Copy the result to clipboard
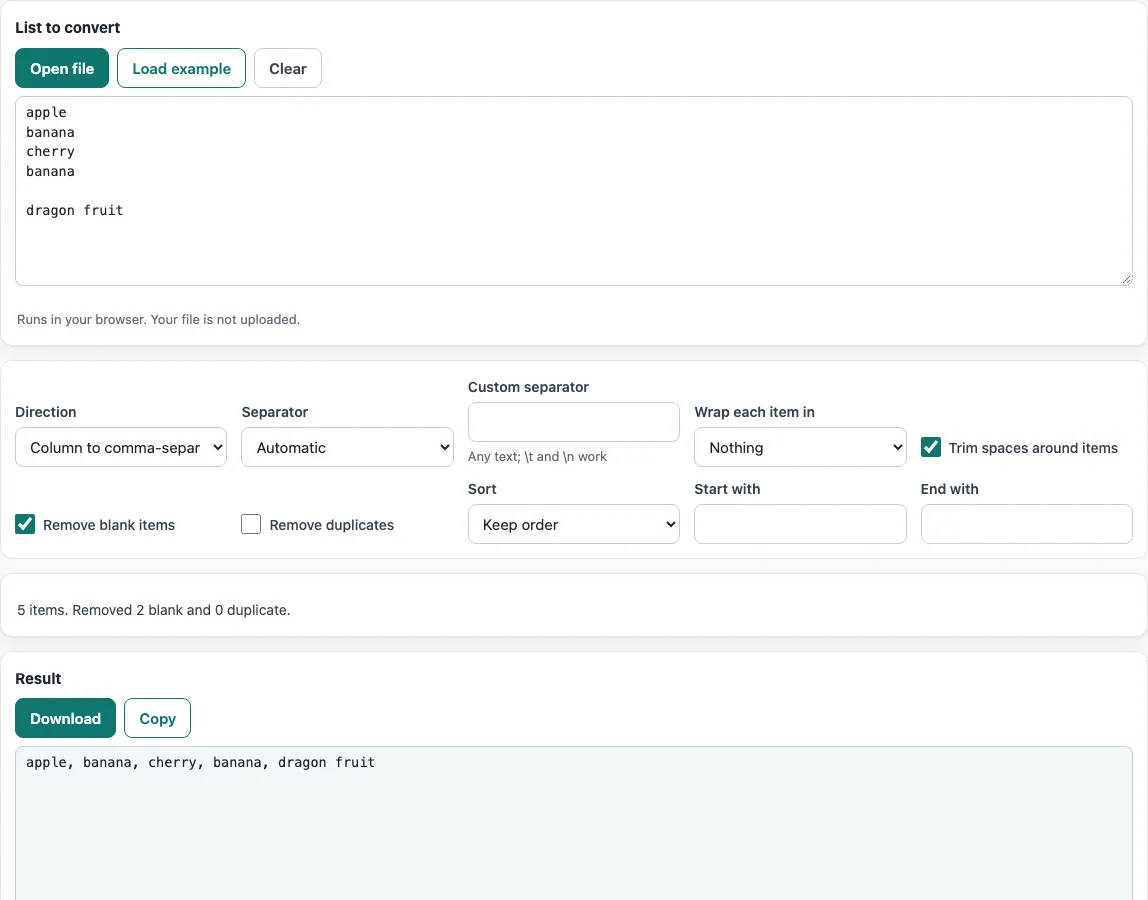The height and width of the screenshot is (900, 1148). [x=157, y=718]
